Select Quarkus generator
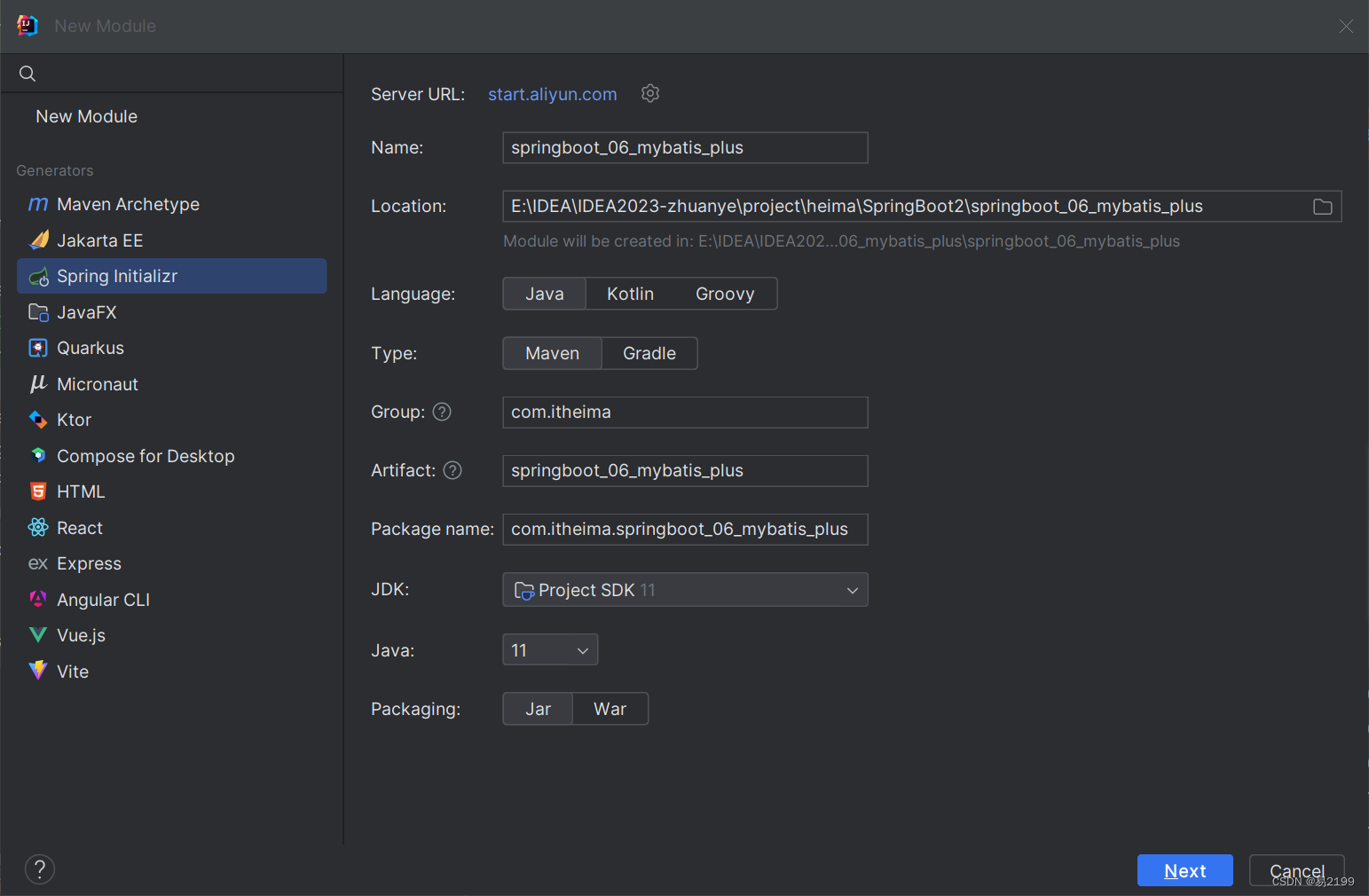Image resolution: width=1369 pixels, height=896 pixels. (x=172, y=348)
